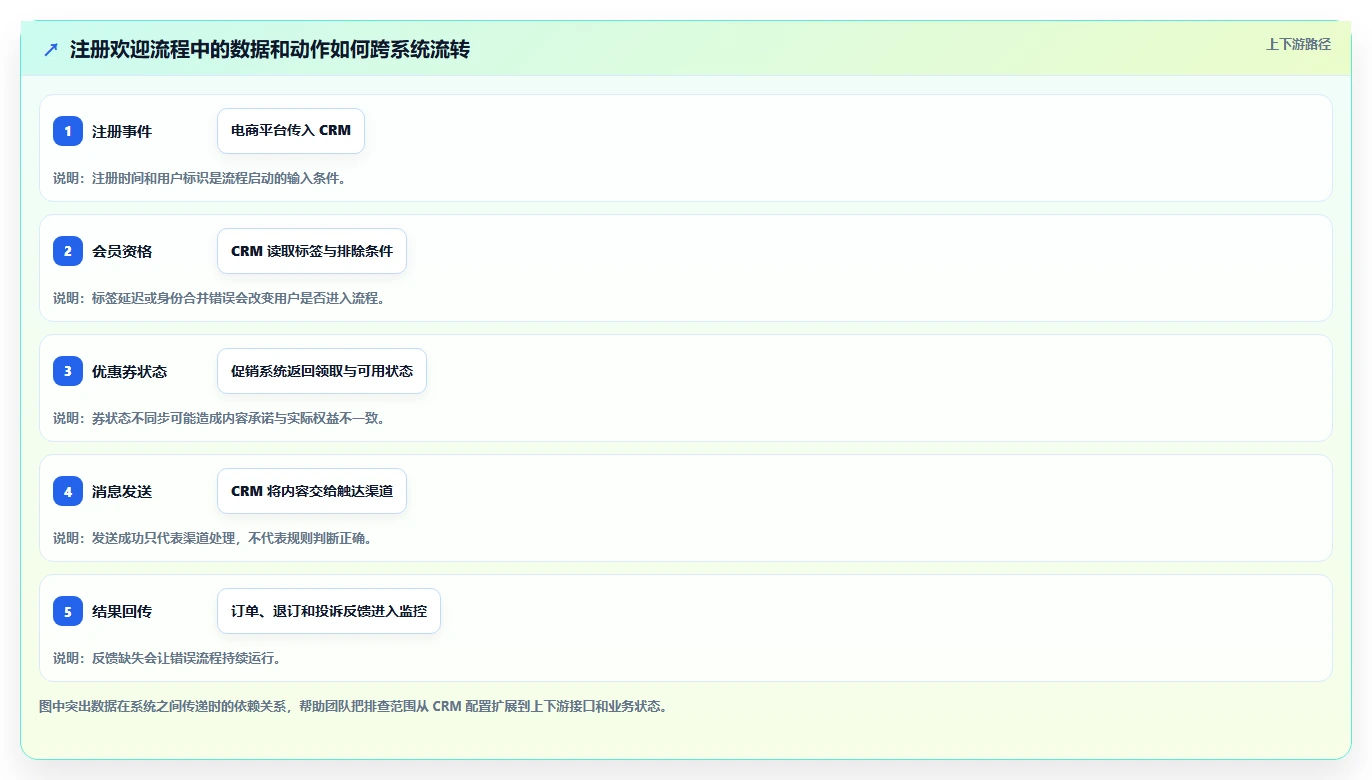Click the arrow icon beside the main title
The width and height of the screenshot is (1372, 780).
(x=51, y=49)
